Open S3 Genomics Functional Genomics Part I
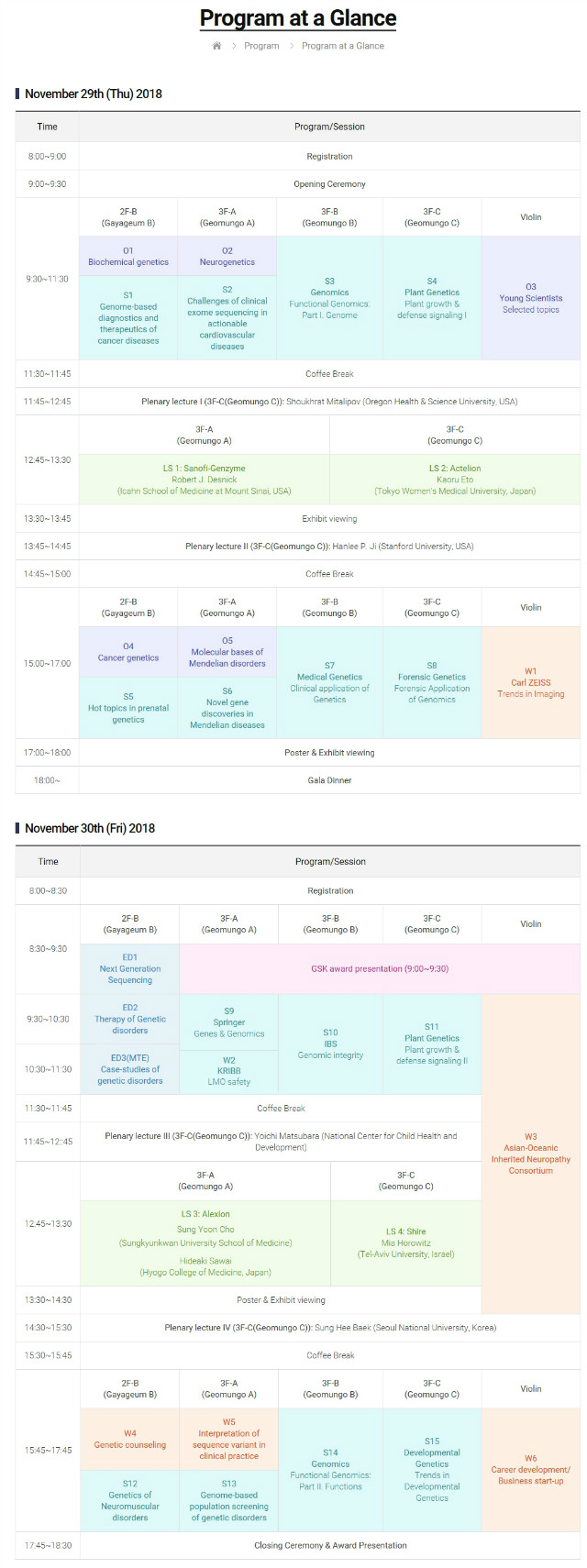 (x=329, y=298)
